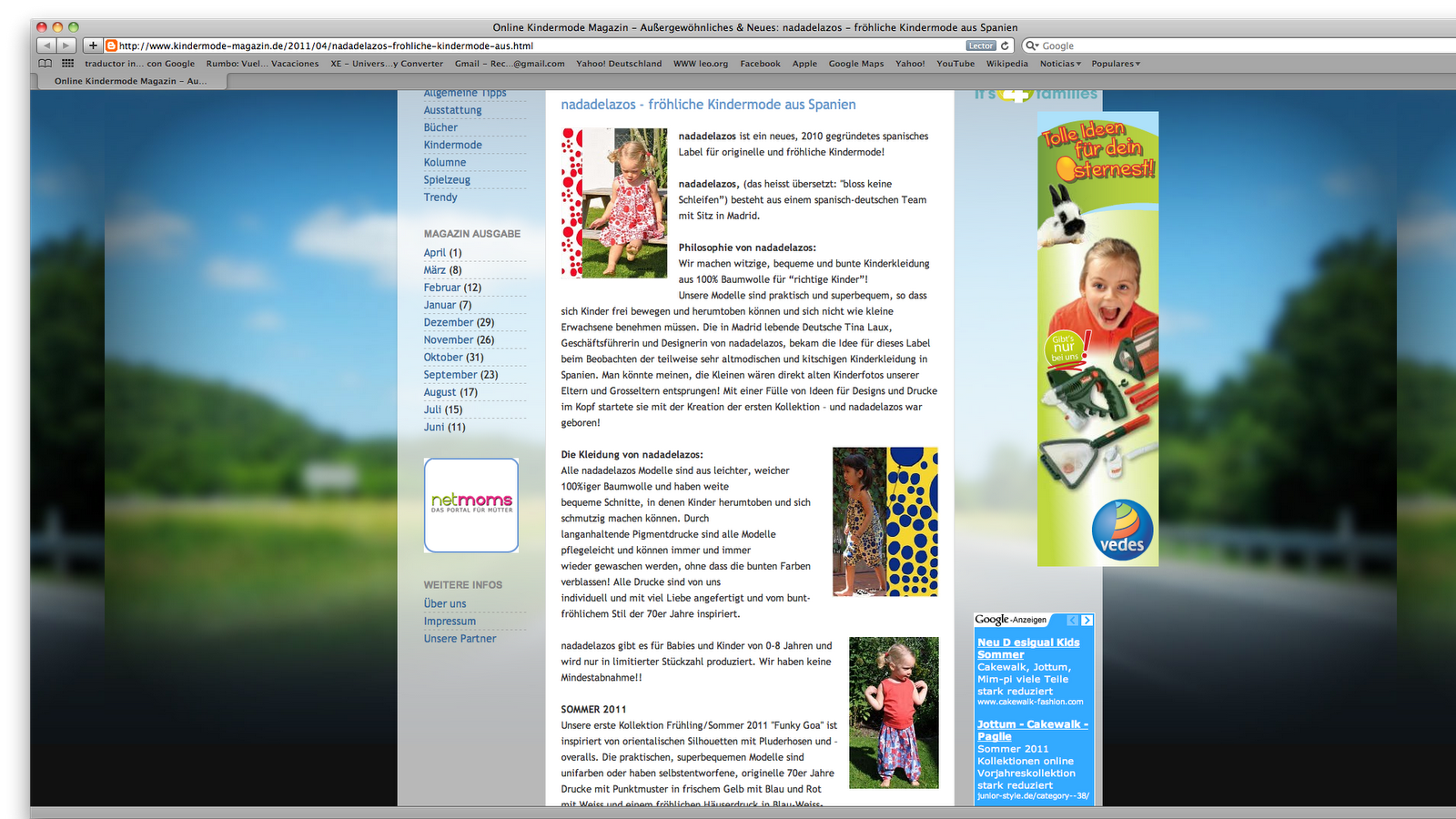Open the November magazine archive
The image size is (1456, 819).
(x=449, y=339)
